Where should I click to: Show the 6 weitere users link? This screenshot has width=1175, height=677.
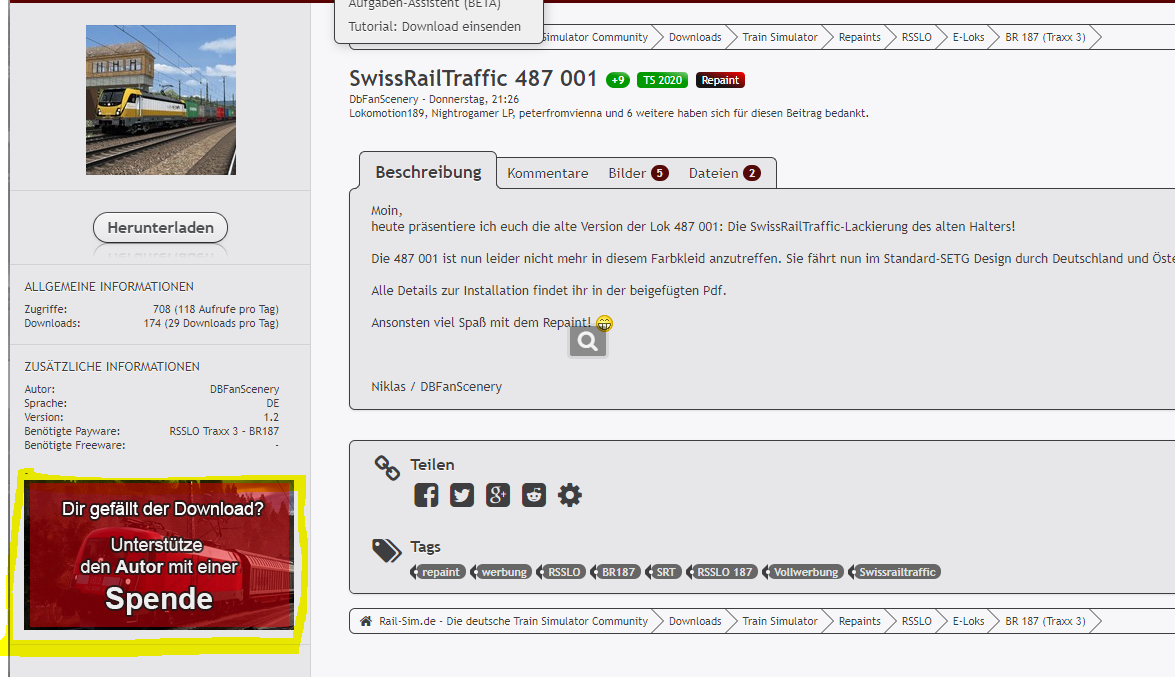(x=652, y=113)
